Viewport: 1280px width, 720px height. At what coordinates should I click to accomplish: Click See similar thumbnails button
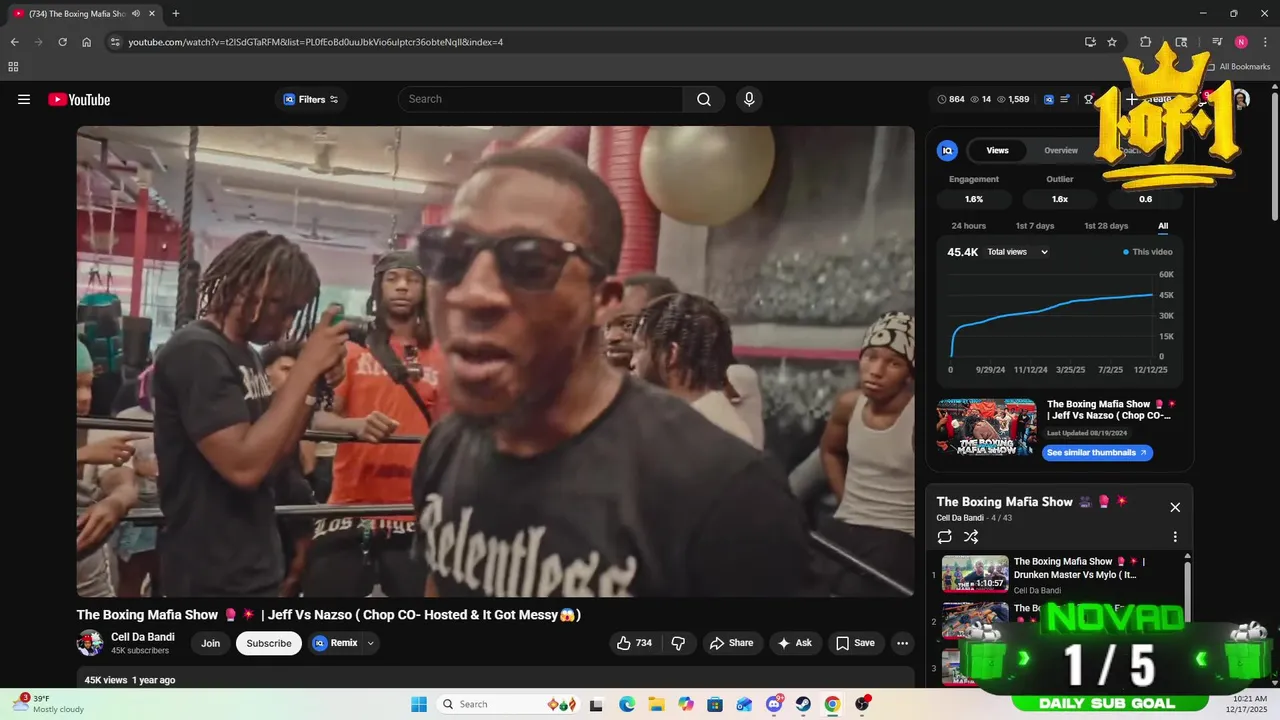click(1097, 453)
